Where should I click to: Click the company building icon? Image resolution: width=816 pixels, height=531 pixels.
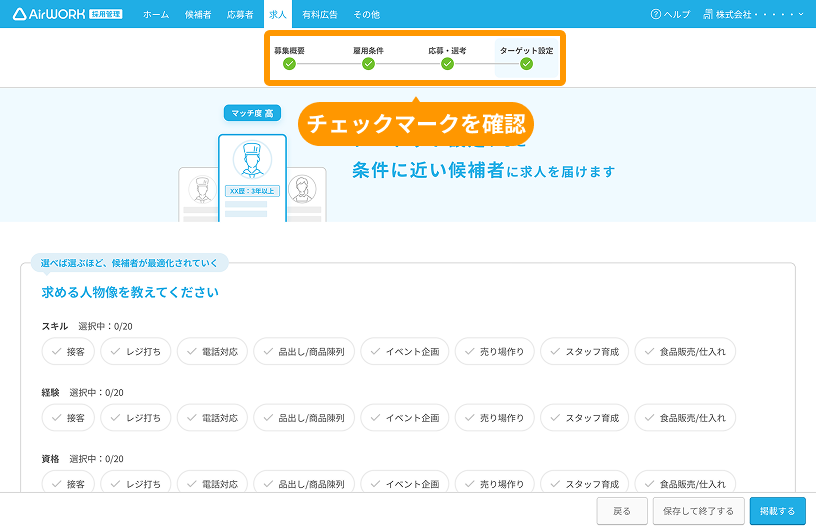[x=708, y=14]
